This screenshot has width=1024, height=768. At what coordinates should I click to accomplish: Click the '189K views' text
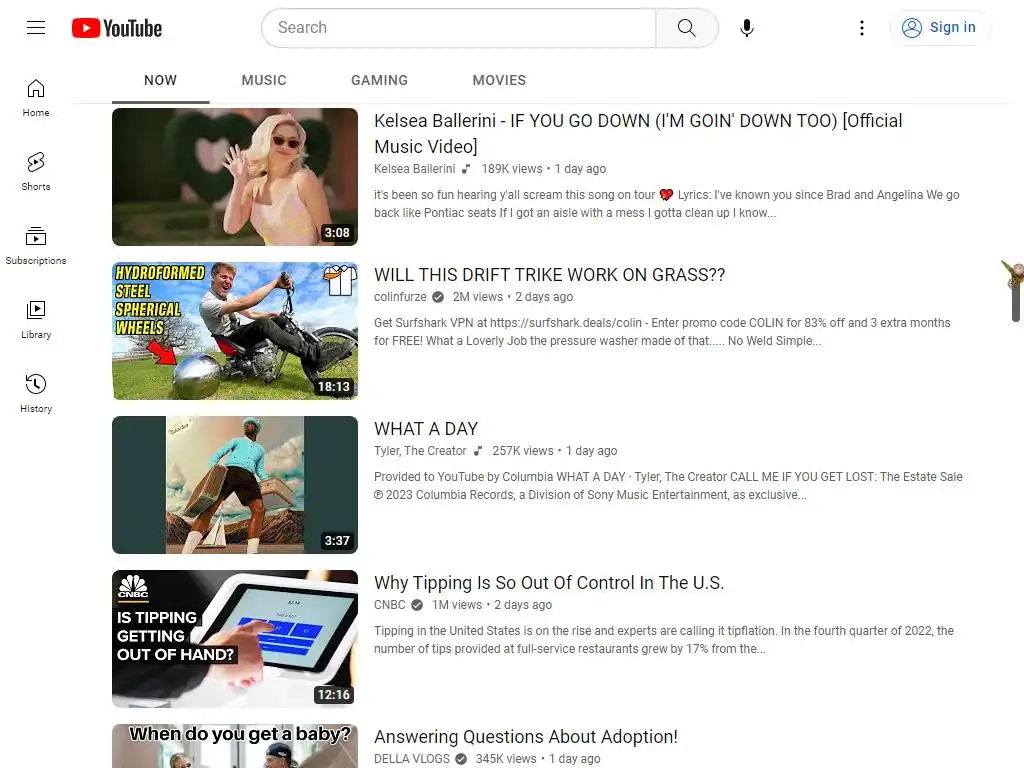pyautogui.click(x=511, y=169)
